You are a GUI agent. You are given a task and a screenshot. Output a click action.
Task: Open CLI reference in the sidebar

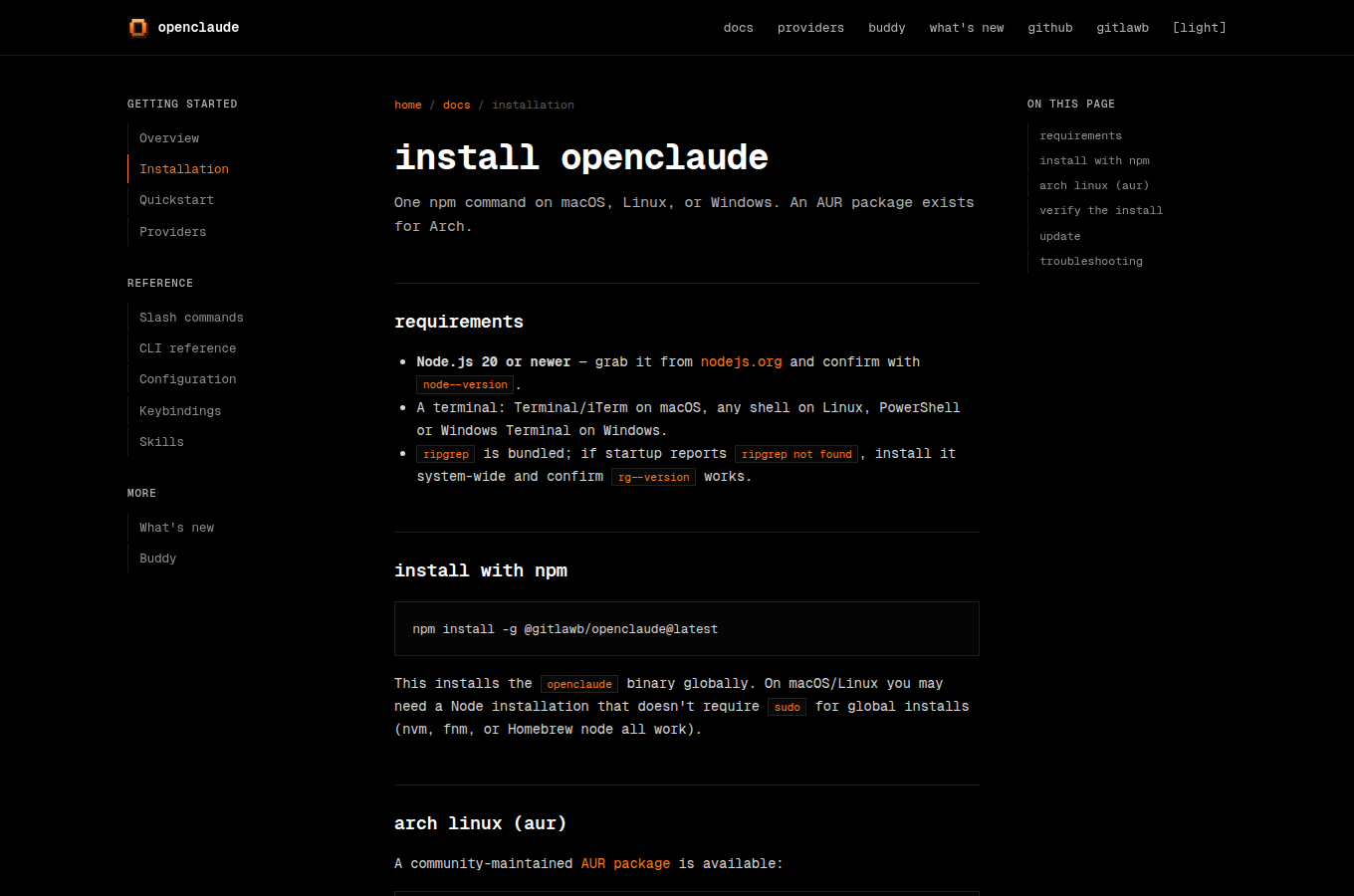188,348
